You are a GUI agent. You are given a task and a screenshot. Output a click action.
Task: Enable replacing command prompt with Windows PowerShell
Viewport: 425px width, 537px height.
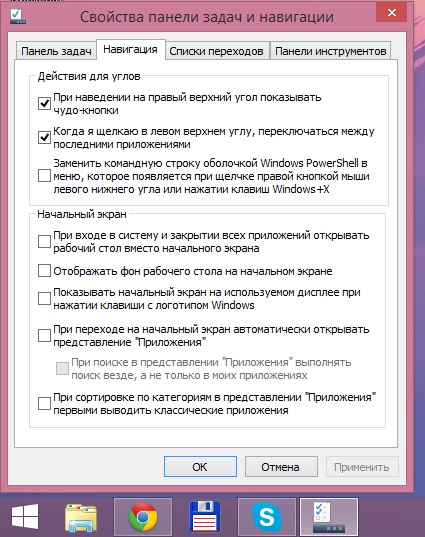44,176
